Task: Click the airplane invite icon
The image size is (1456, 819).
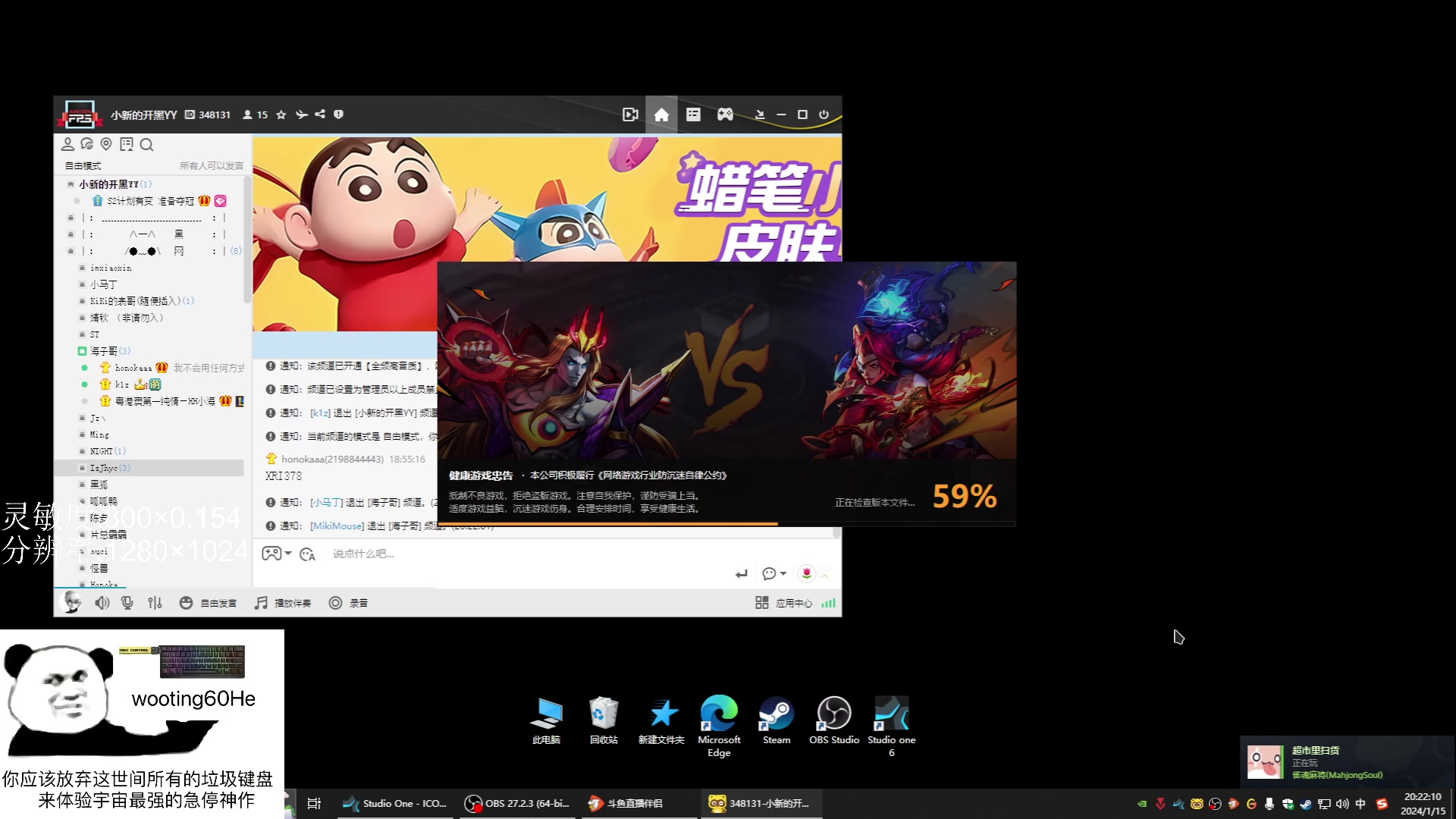Action: pos(301,115)
